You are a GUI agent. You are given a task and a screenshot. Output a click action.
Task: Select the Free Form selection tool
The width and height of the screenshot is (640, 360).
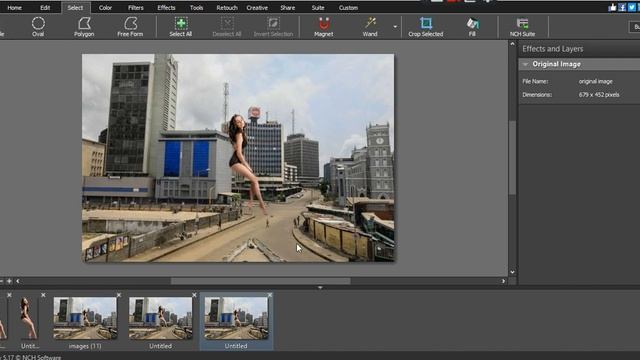[130, 27]
